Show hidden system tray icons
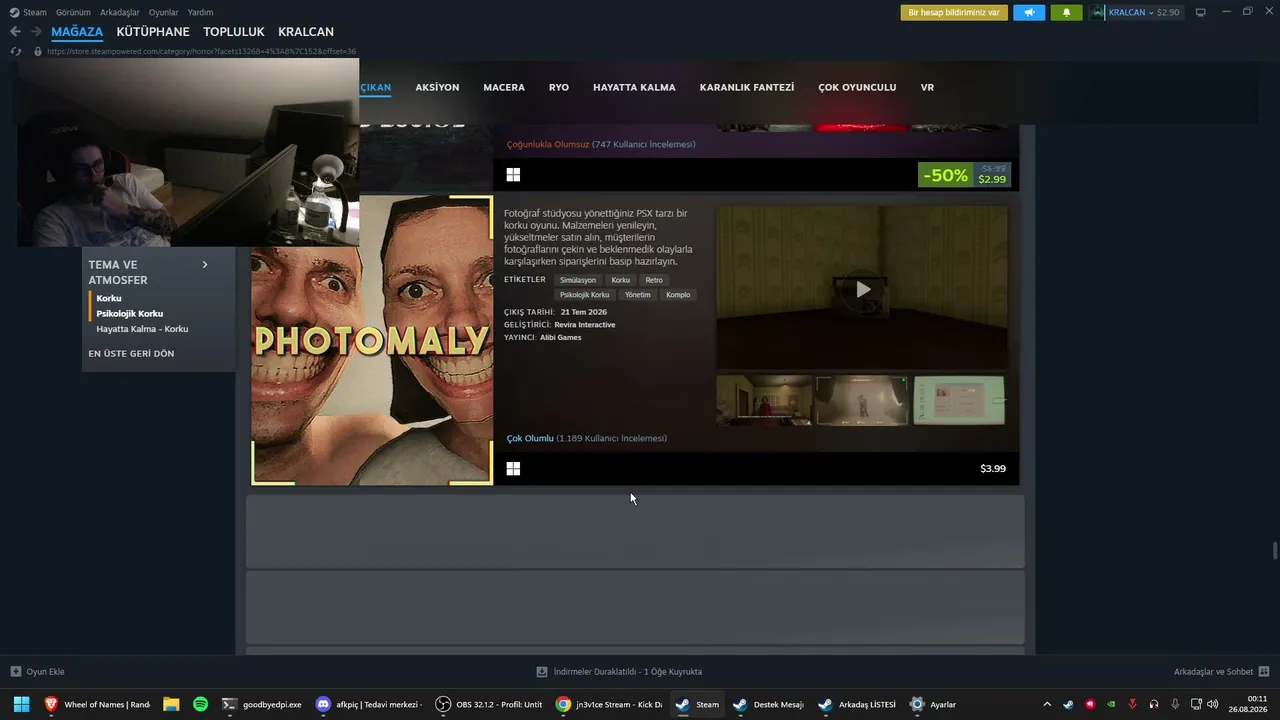 coord(1047,704)
